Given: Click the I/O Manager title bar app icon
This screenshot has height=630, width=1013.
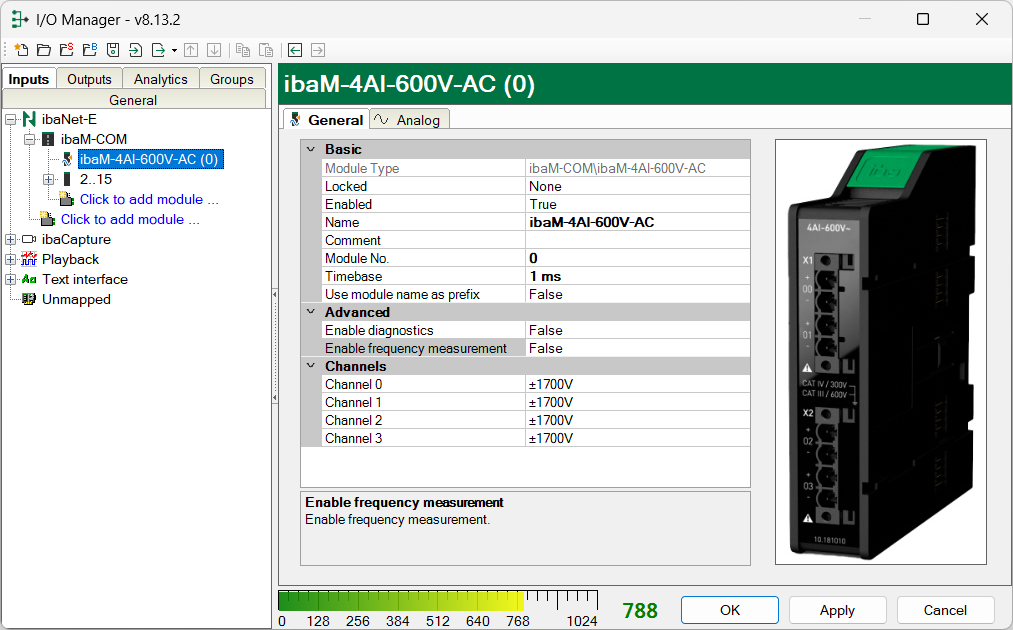Looking at the screenshot, I should point(20,19).
